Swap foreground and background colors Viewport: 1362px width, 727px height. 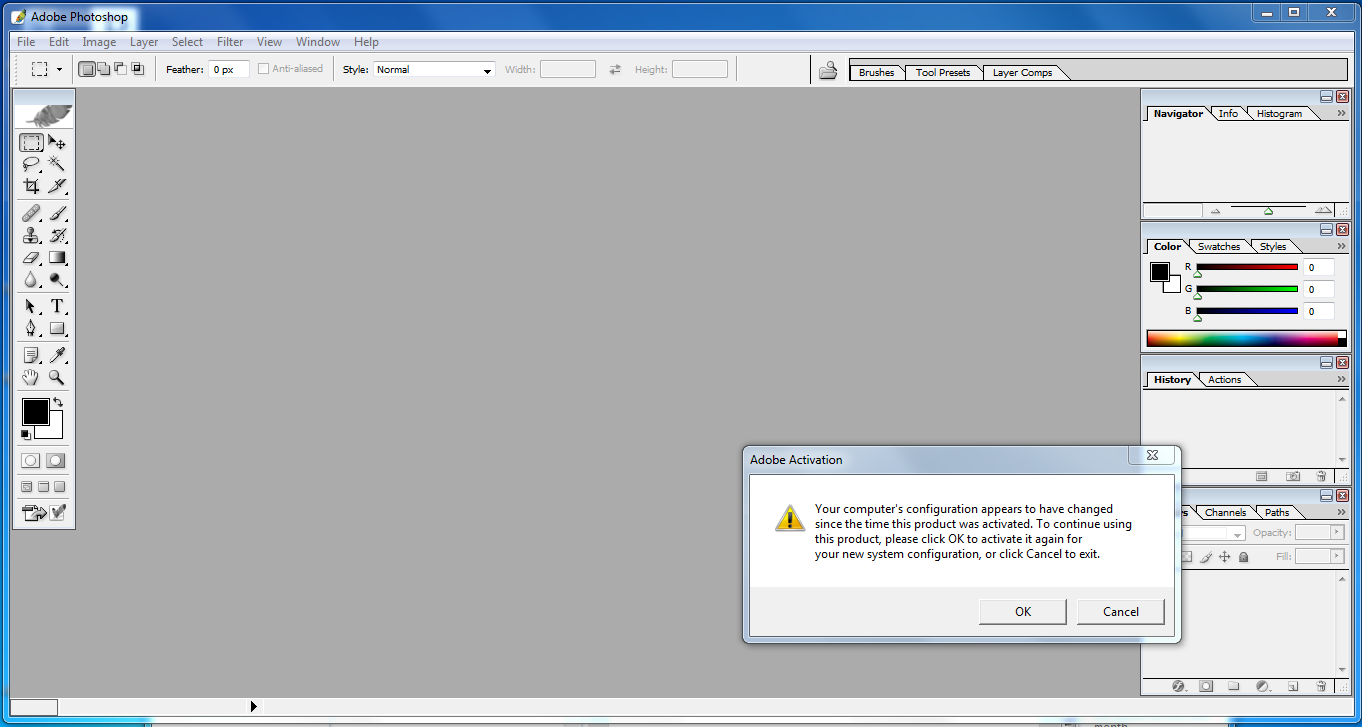58,402
